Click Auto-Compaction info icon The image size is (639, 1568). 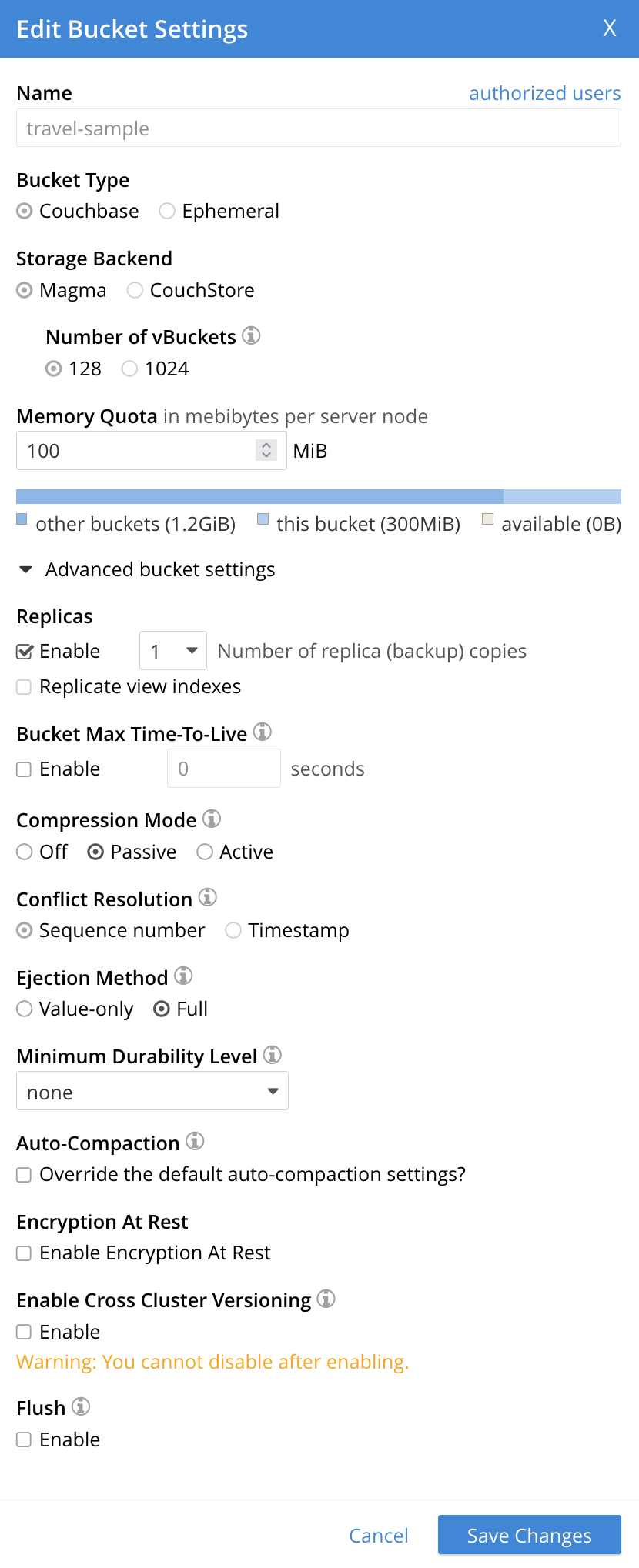point(196,1141)
